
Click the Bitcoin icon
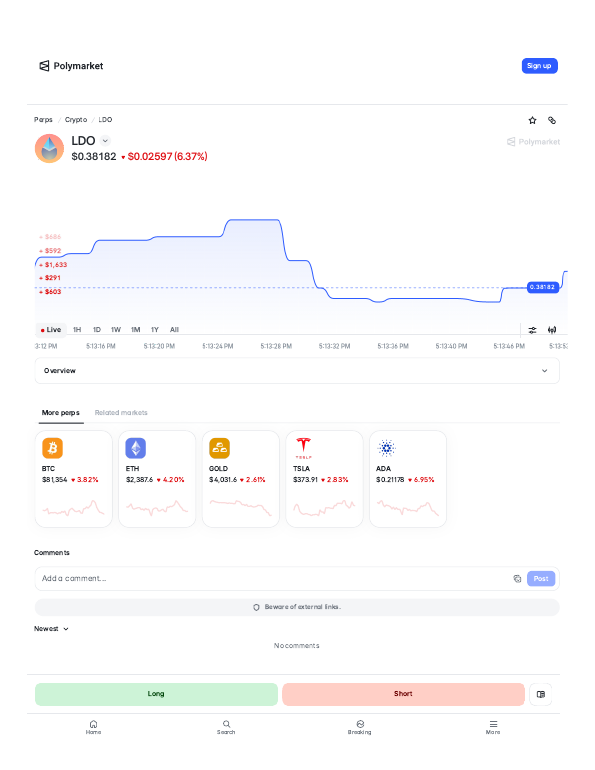click(53, 448)
